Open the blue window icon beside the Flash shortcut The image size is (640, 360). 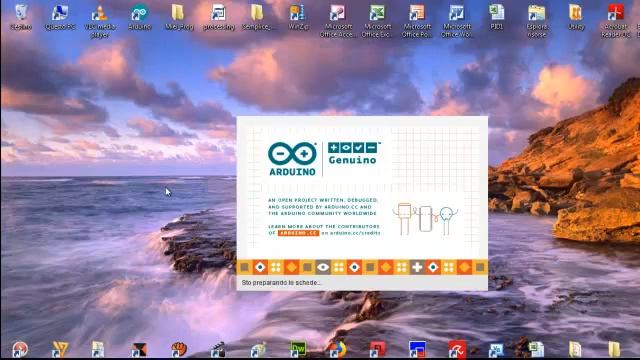tap(417, 349)
